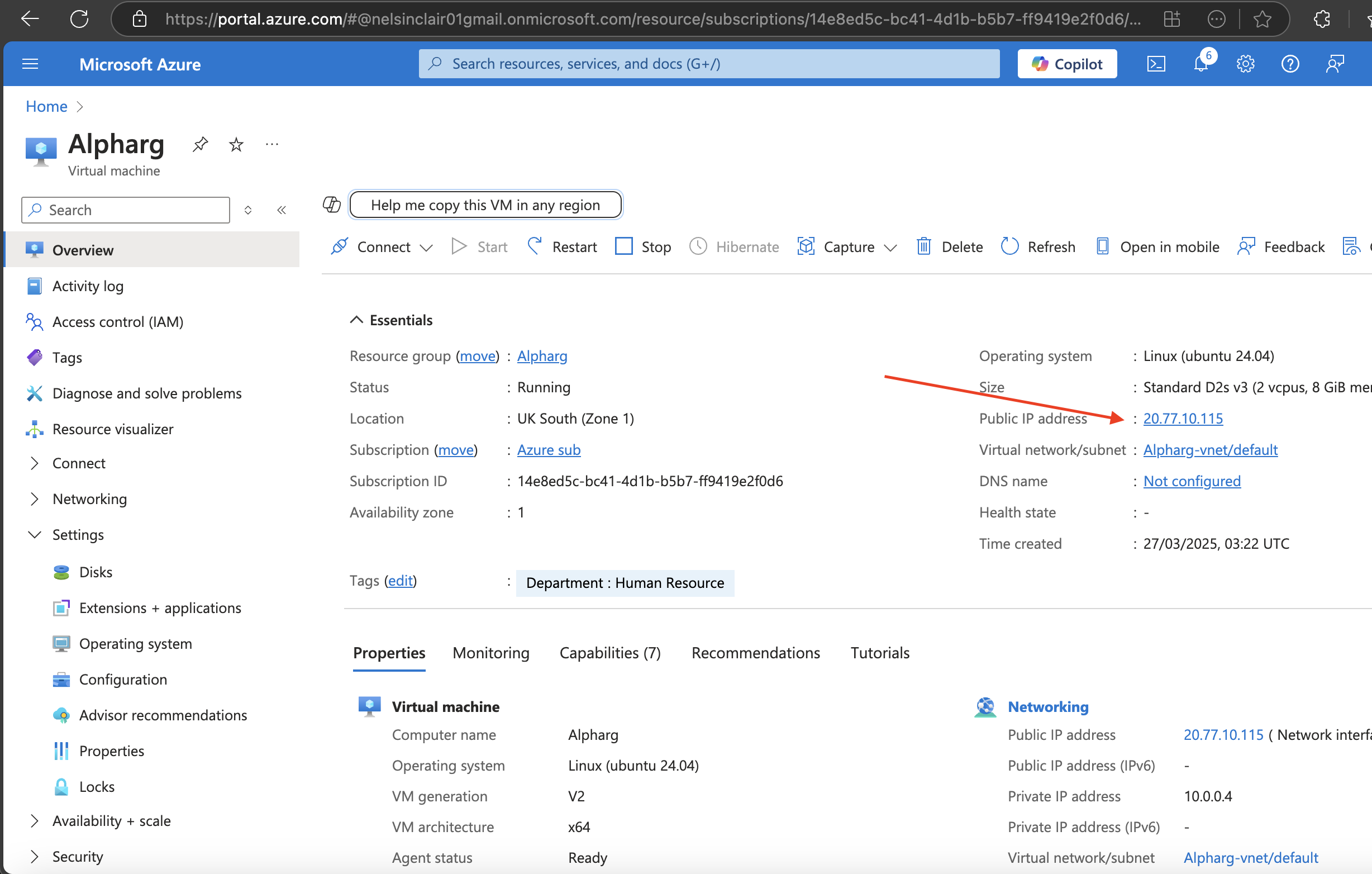Click the Home breadcrumb link
This screenshot has width=1372, height=874.
pos(46,106)
